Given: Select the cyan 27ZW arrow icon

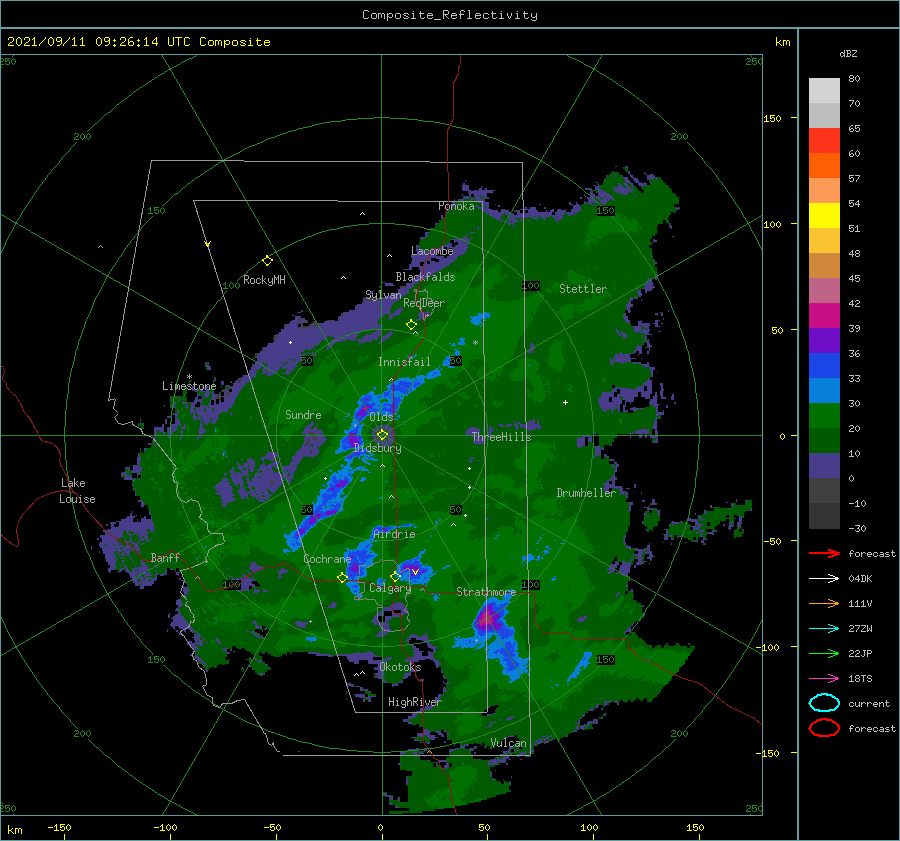Looking at the screenshot, I should (x=824, y=629).
